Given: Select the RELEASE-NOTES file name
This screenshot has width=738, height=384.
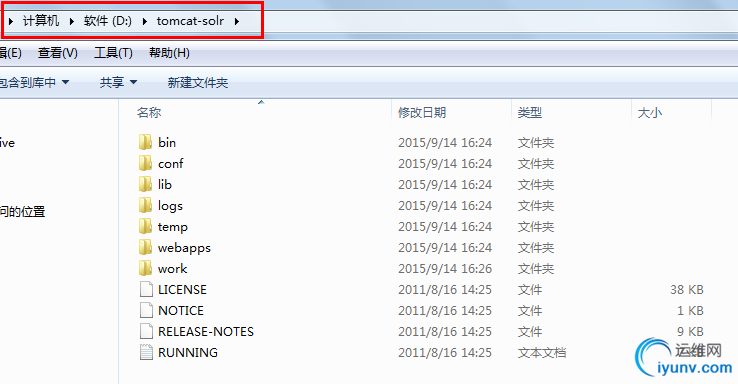Looking at the screenshot, I should [x=206, y=332].
